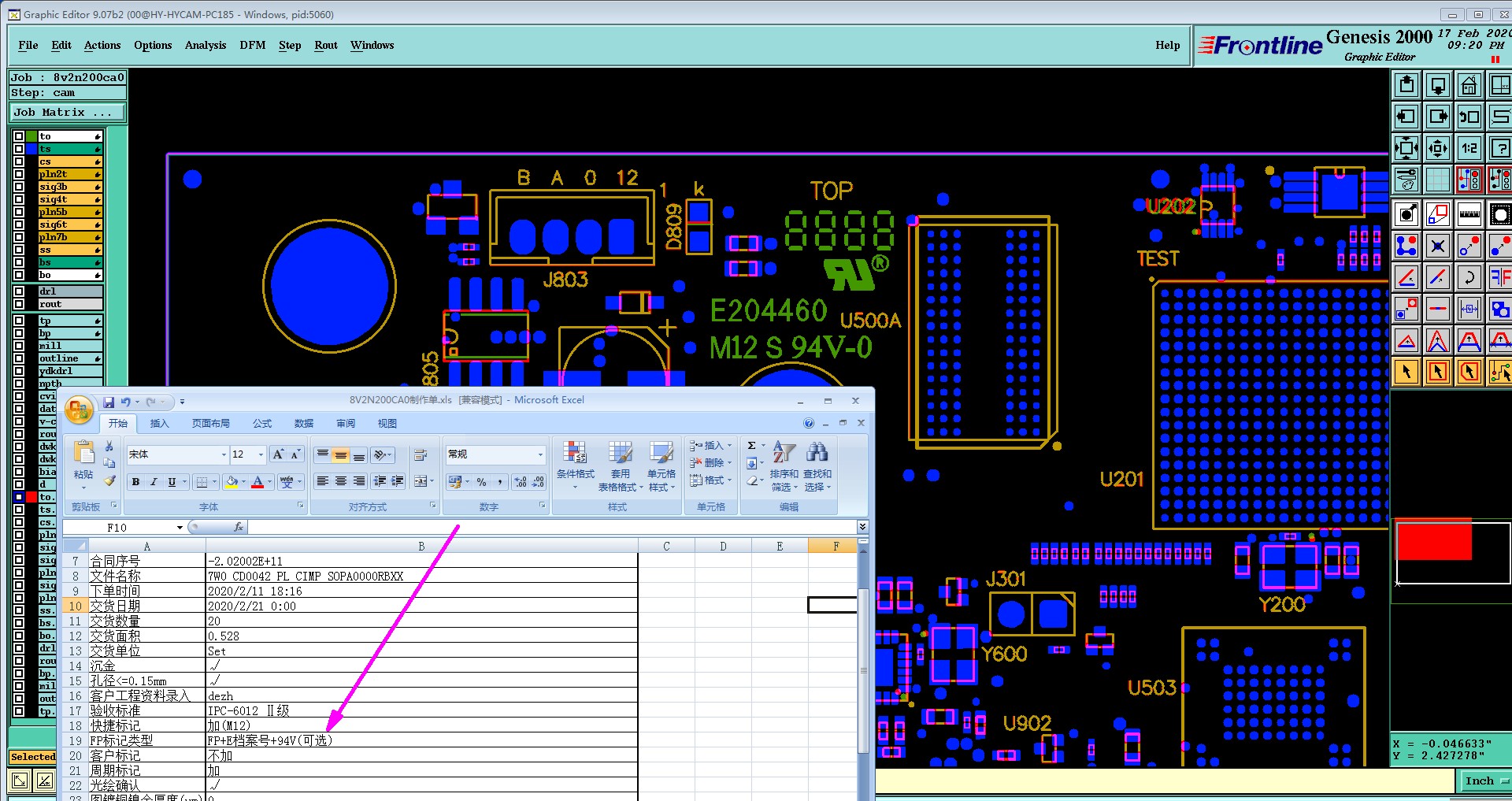The image size is (1512, 801).
Task: Switch to the 插入 ribbon tab
Action: pos(160,424)
